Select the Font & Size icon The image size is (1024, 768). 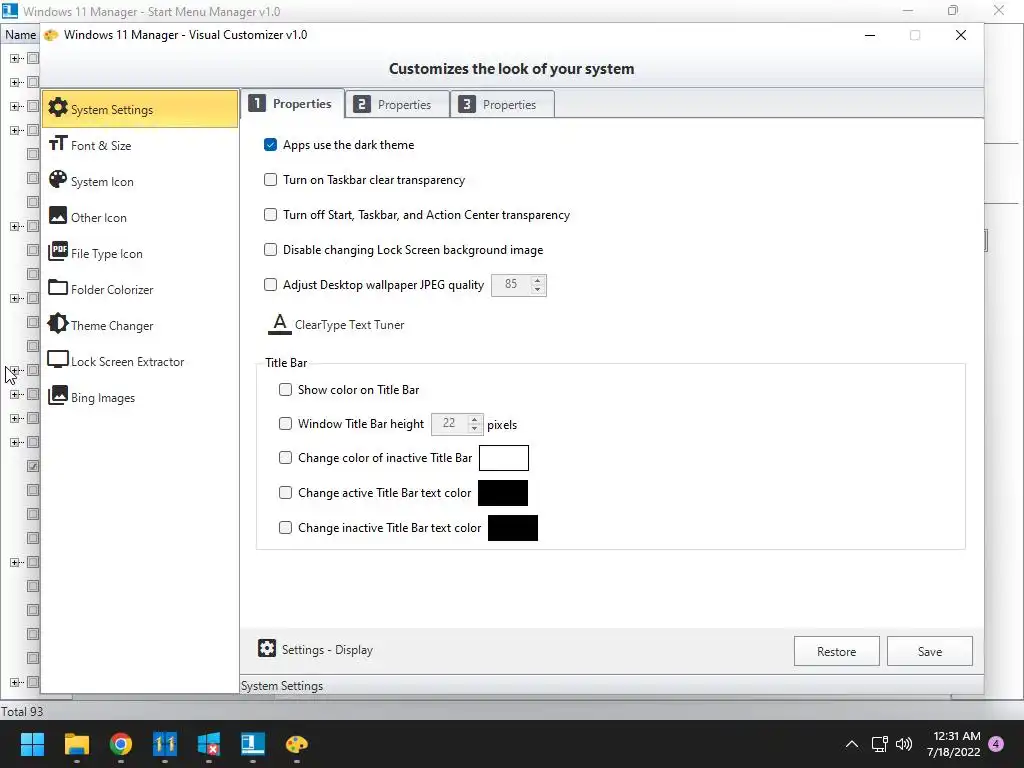[58, 143]
